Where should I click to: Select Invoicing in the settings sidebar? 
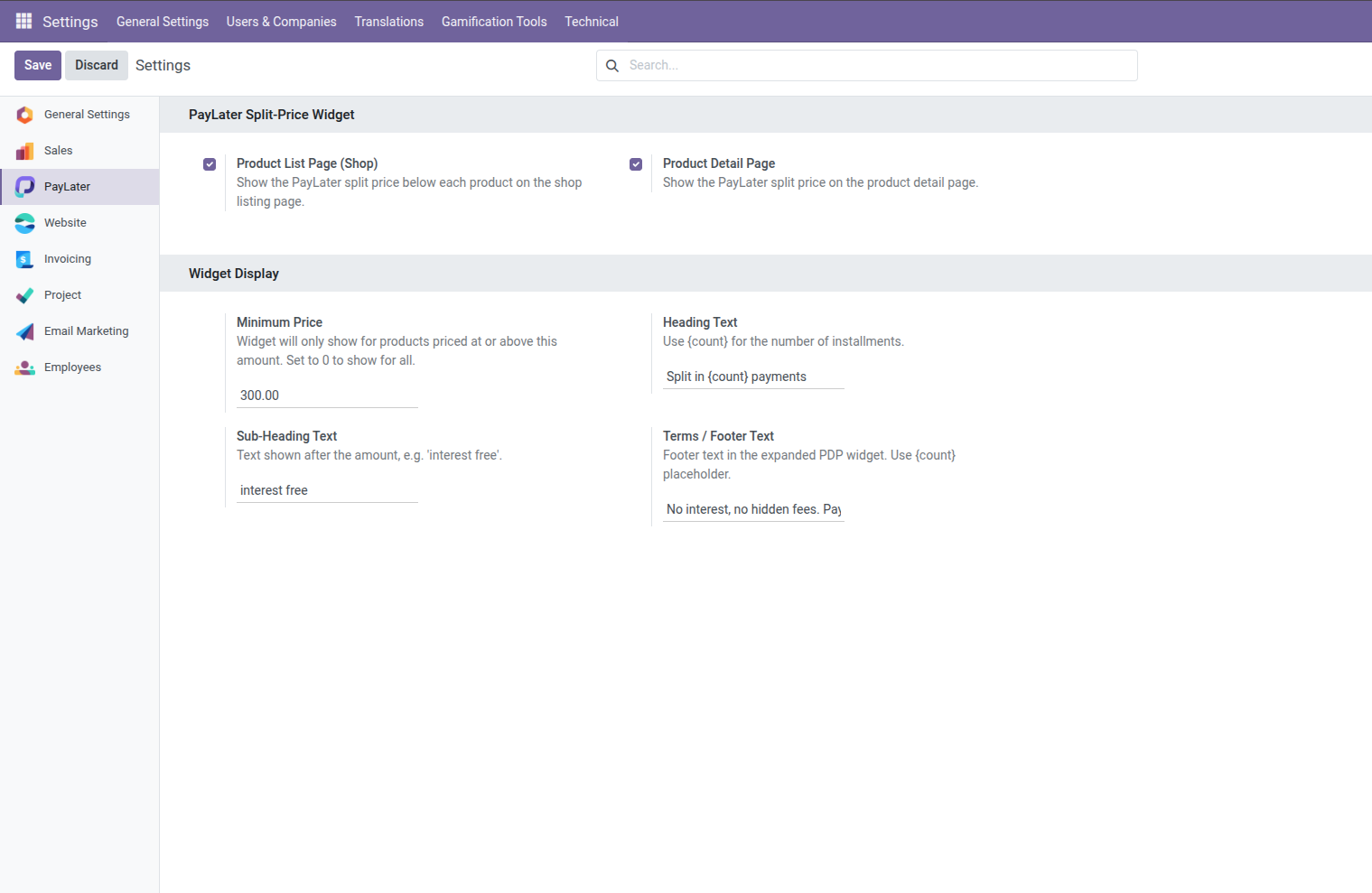79,259
